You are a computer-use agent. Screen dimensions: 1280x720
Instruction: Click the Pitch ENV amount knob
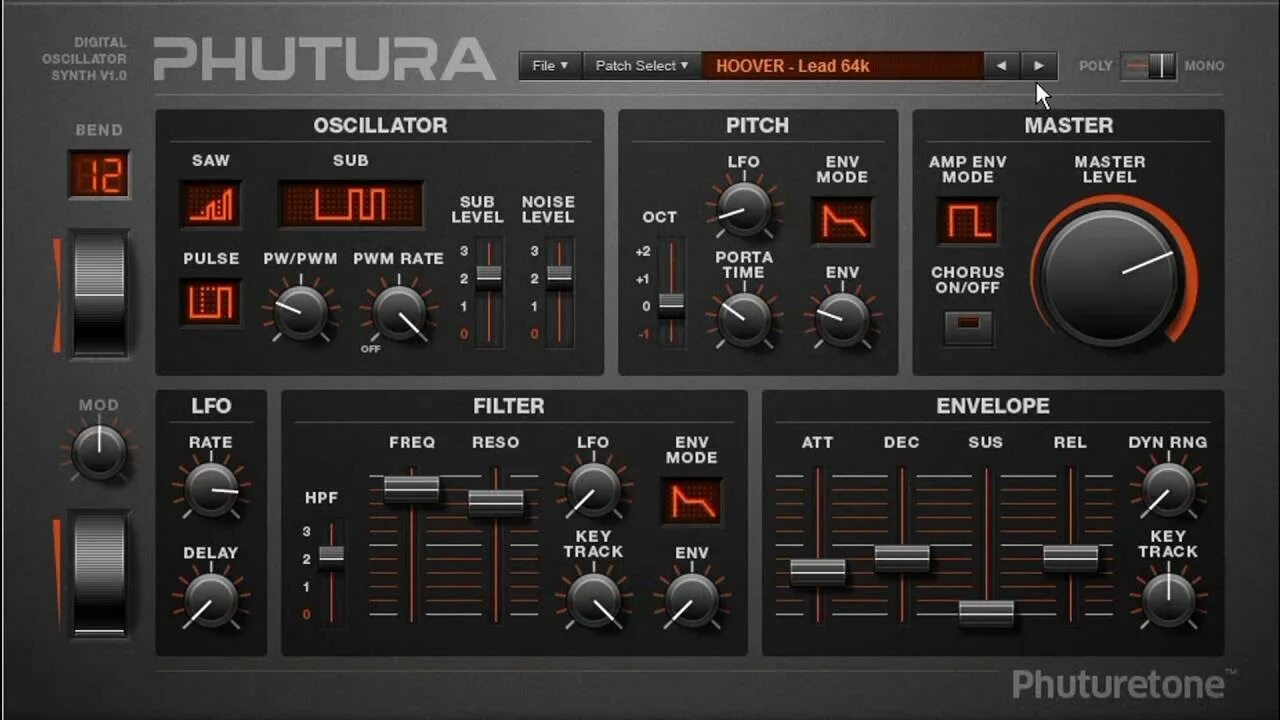(842, 319)
